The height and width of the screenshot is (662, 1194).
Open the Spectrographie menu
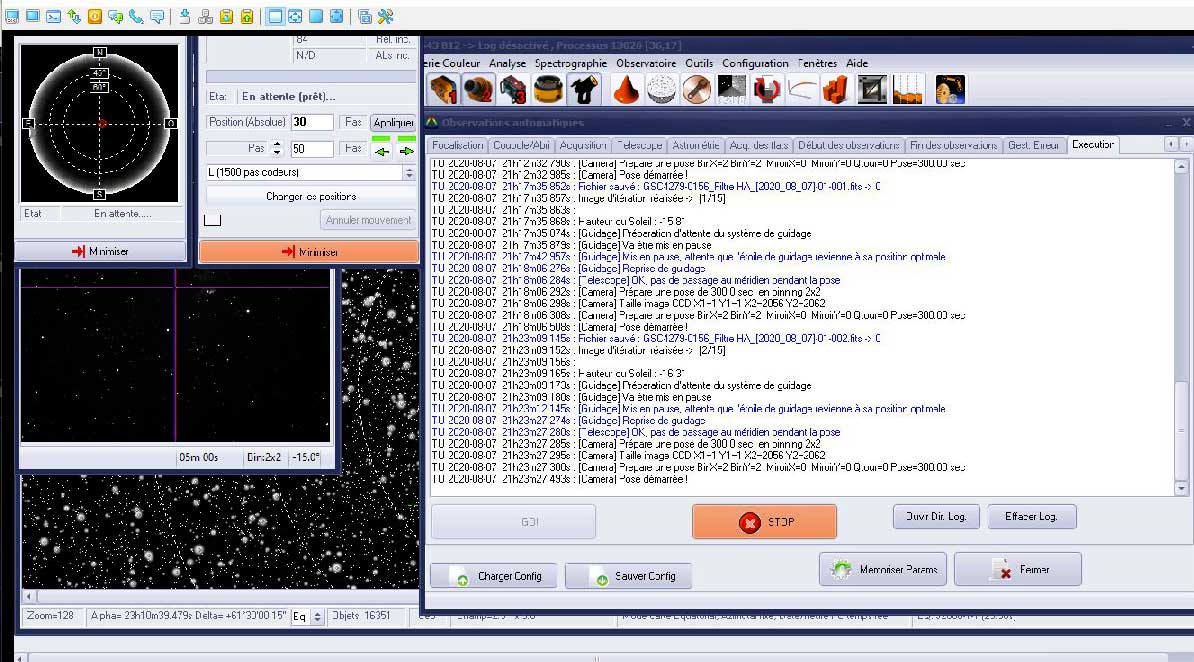(x=570, y=63)
